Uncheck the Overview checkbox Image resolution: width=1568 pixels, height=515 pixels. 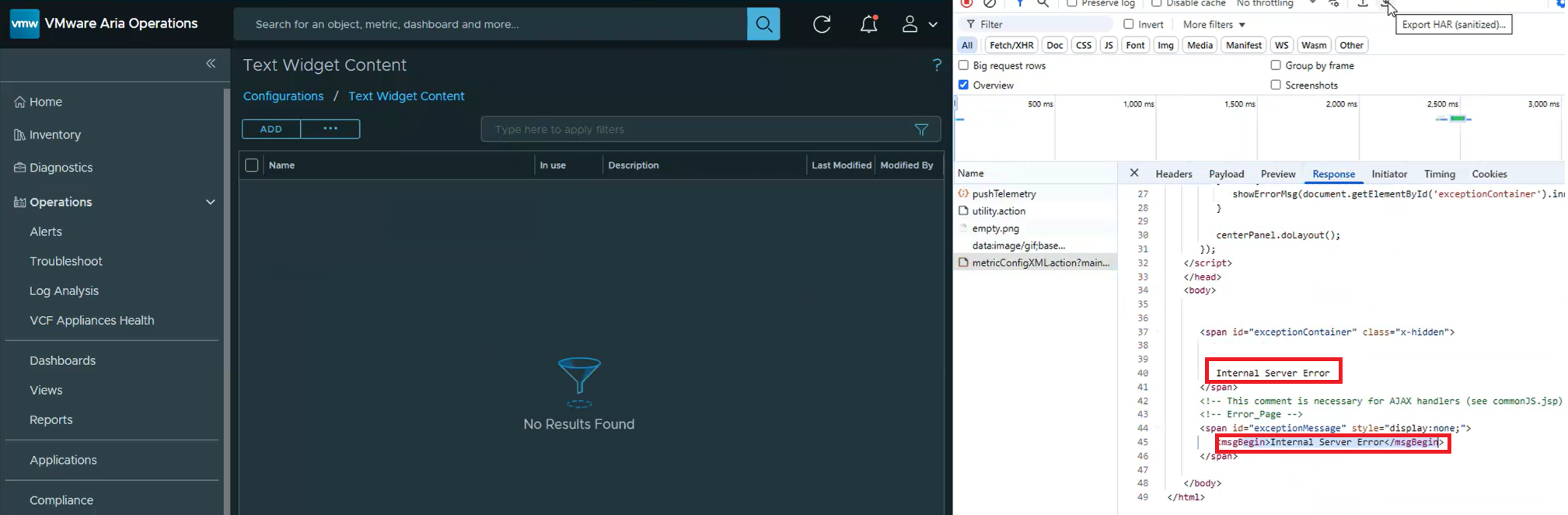pos(964,85)
